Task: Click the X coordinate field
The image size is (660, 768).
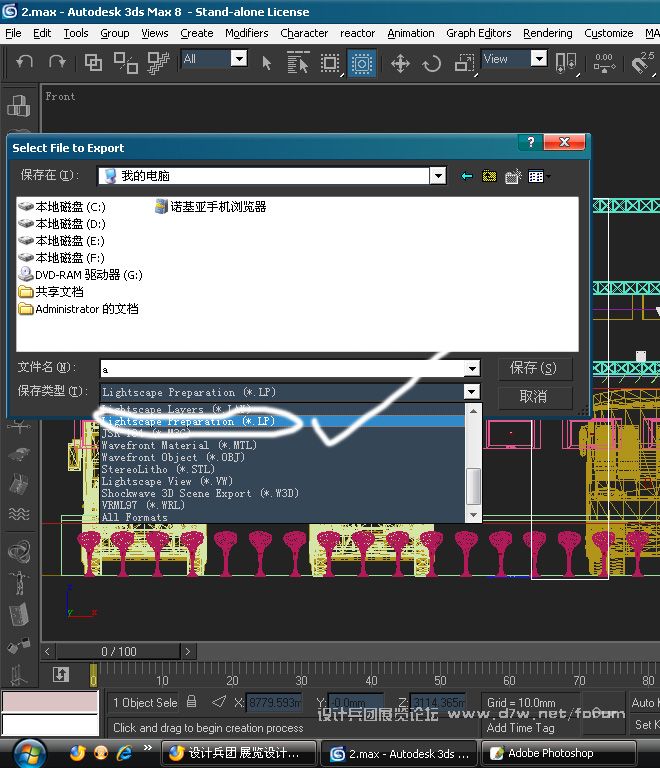Action: coord(274,703)
